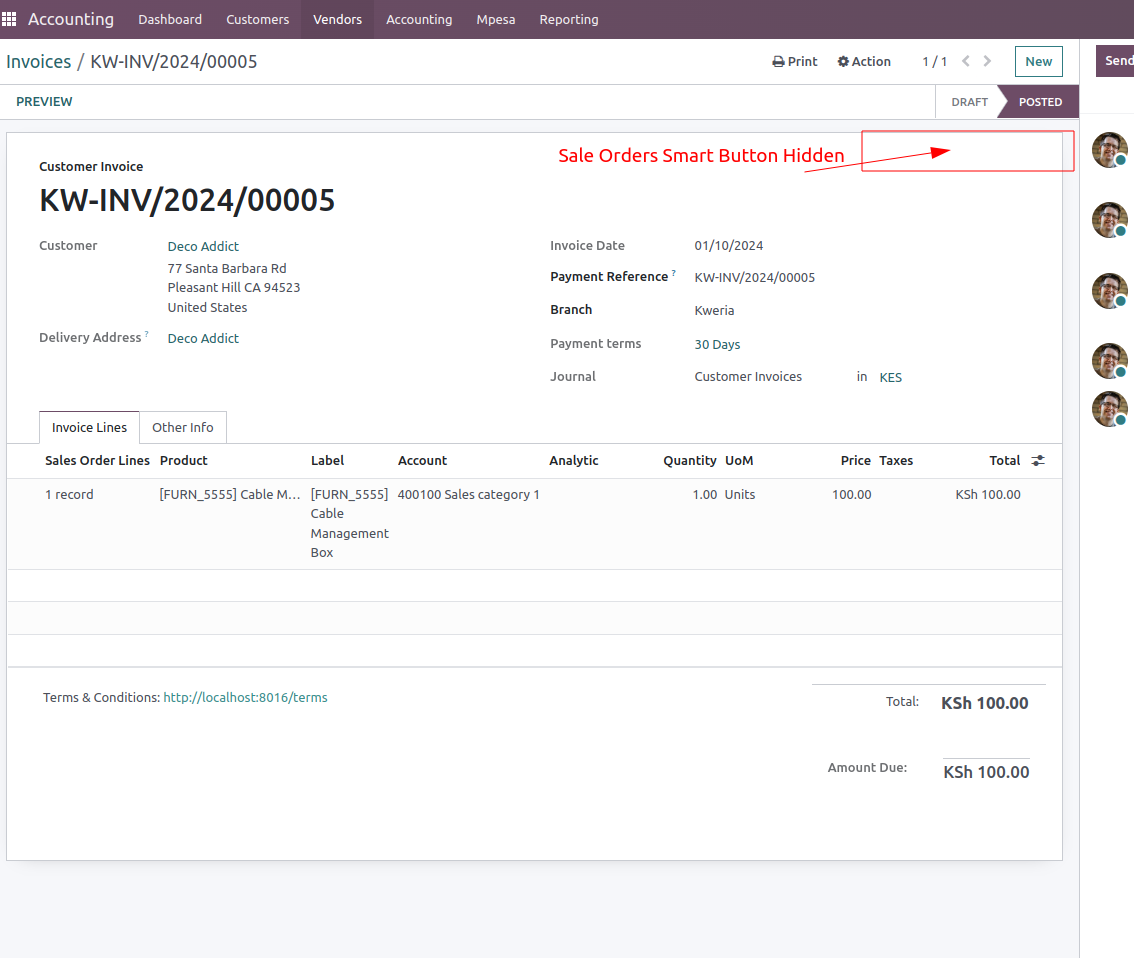
Task: Open the Reporting menu
Action: (568, 19)
